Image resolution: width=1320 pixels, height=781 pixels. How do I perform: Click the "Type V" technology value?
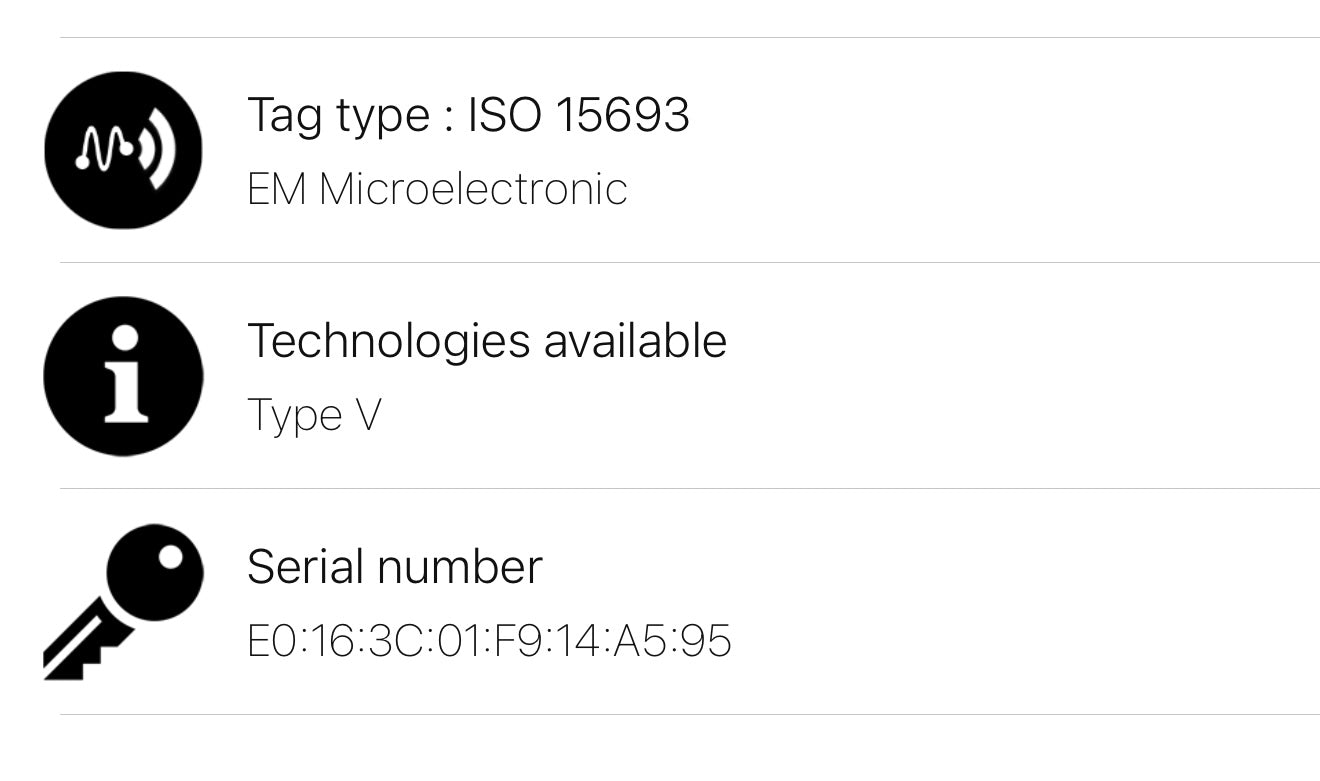pyautogui.click(x=314, y=415)
